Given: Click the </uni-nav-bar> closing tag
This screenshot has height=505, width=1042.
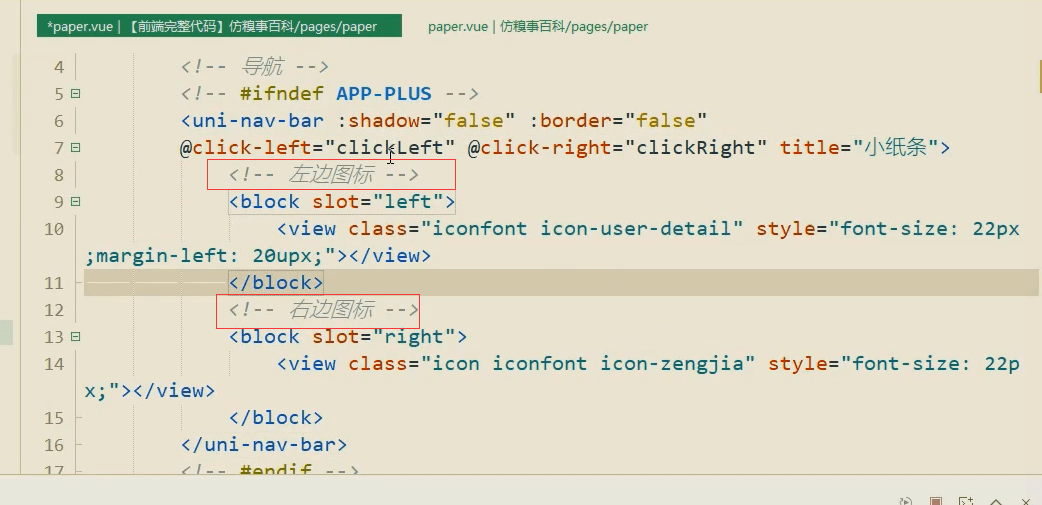Looking at the screenshot, I should click(x=264, y=445).
